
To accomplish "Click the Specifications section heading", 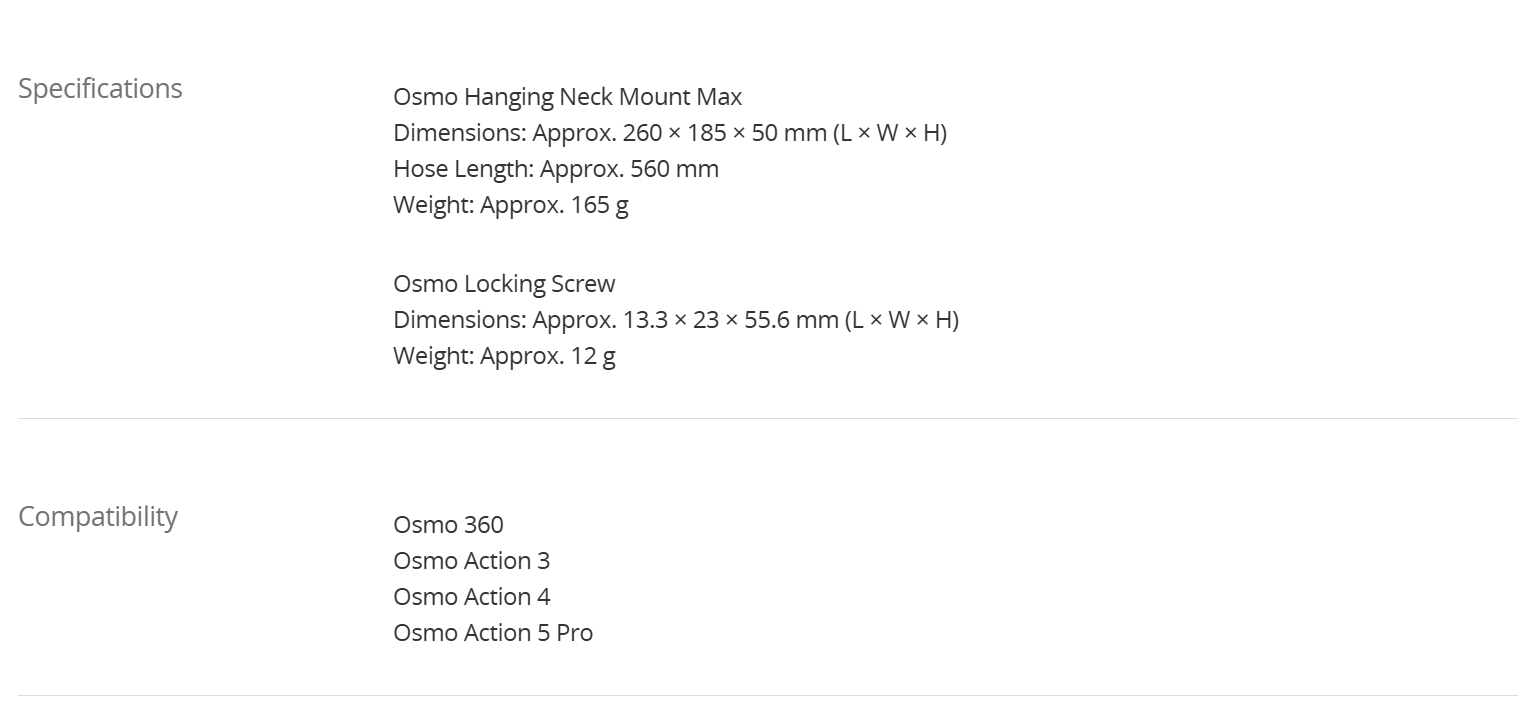I will click(100, 89).
